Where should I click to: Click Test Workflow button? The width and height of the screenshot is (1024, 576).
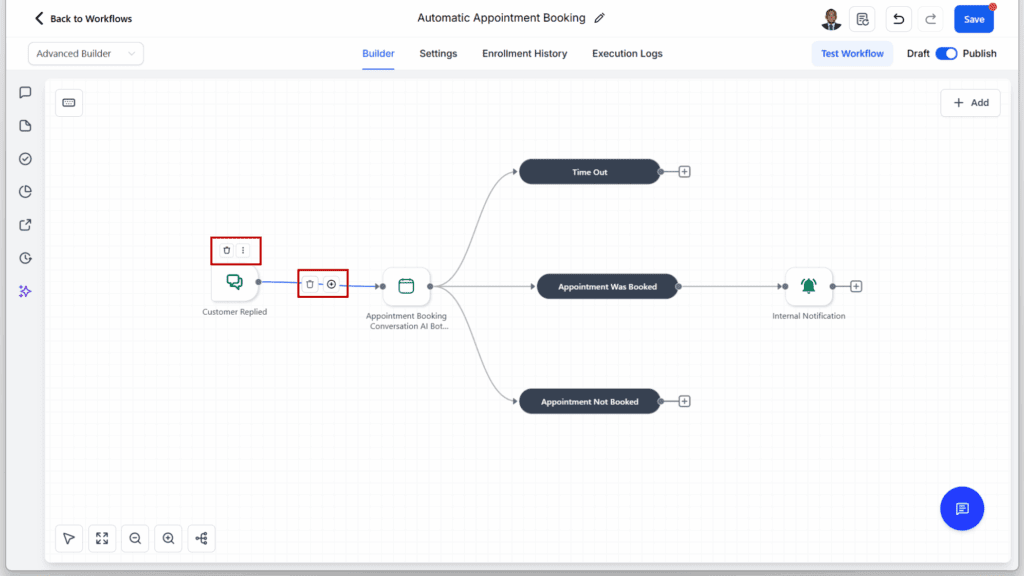tap(852, 54)
